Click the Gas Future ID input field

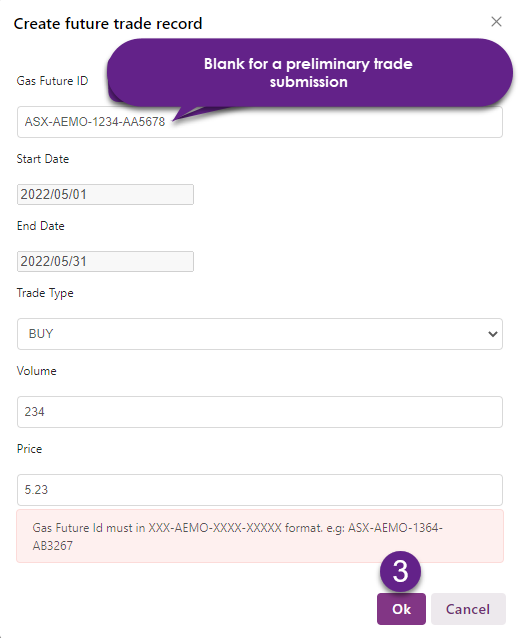click(260, 122)
